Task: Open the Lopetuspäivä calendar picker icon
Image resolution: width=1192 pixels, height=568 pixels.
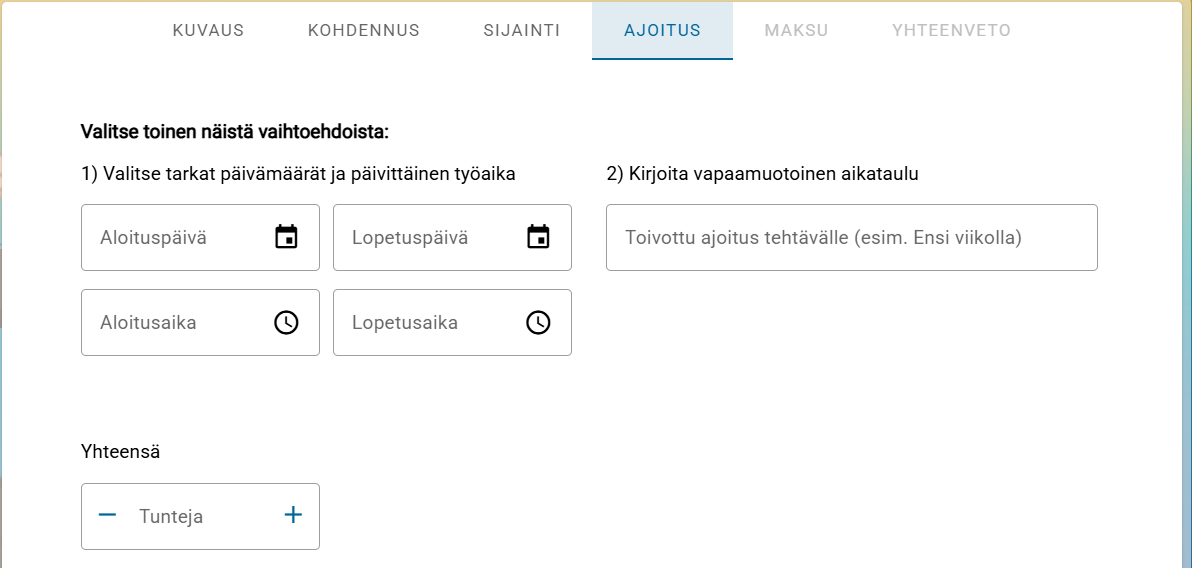Action: click(539, 237)
